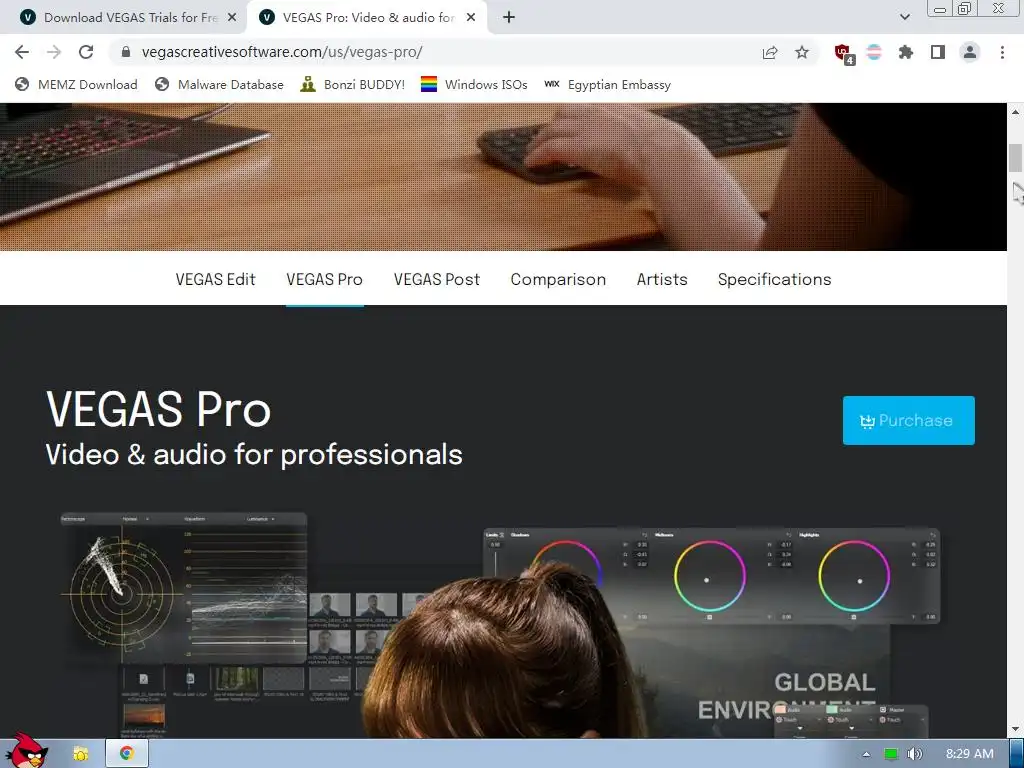The width and height of the screenshot is (1024, 768).
Task: Click Video & audio for professionals text
Action: [x=254, y=455]
